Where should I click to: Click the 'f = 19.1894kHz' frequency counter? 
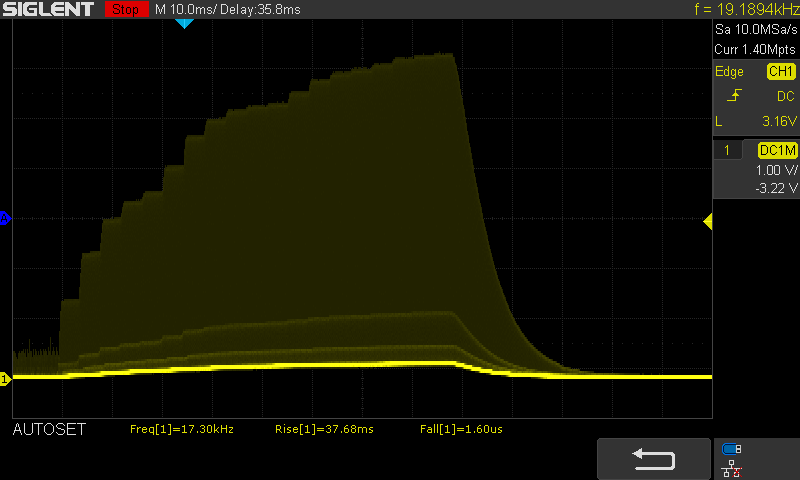[746, 9]
